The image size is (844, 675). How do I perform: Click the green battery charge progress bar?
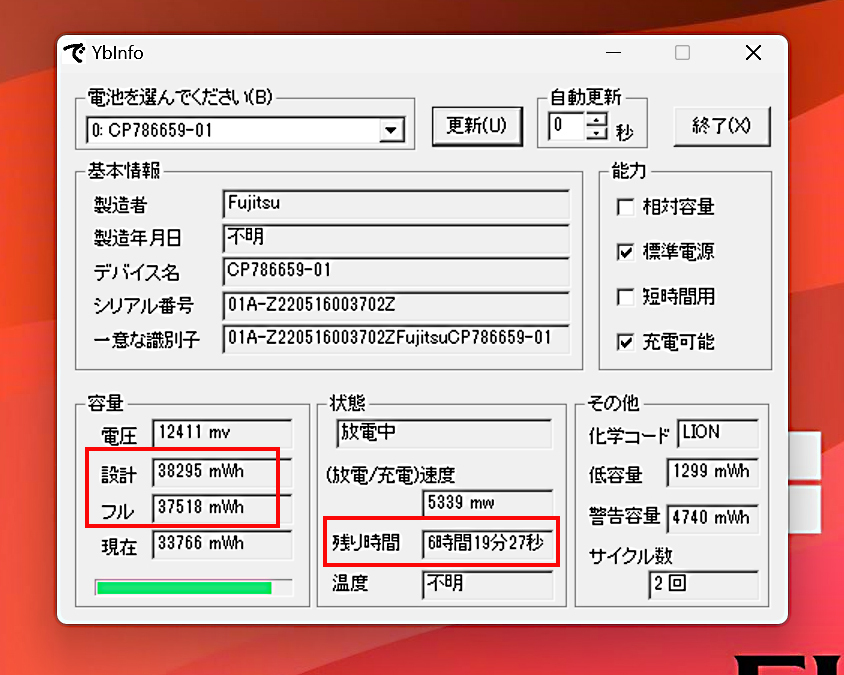(x=193, y=587)
